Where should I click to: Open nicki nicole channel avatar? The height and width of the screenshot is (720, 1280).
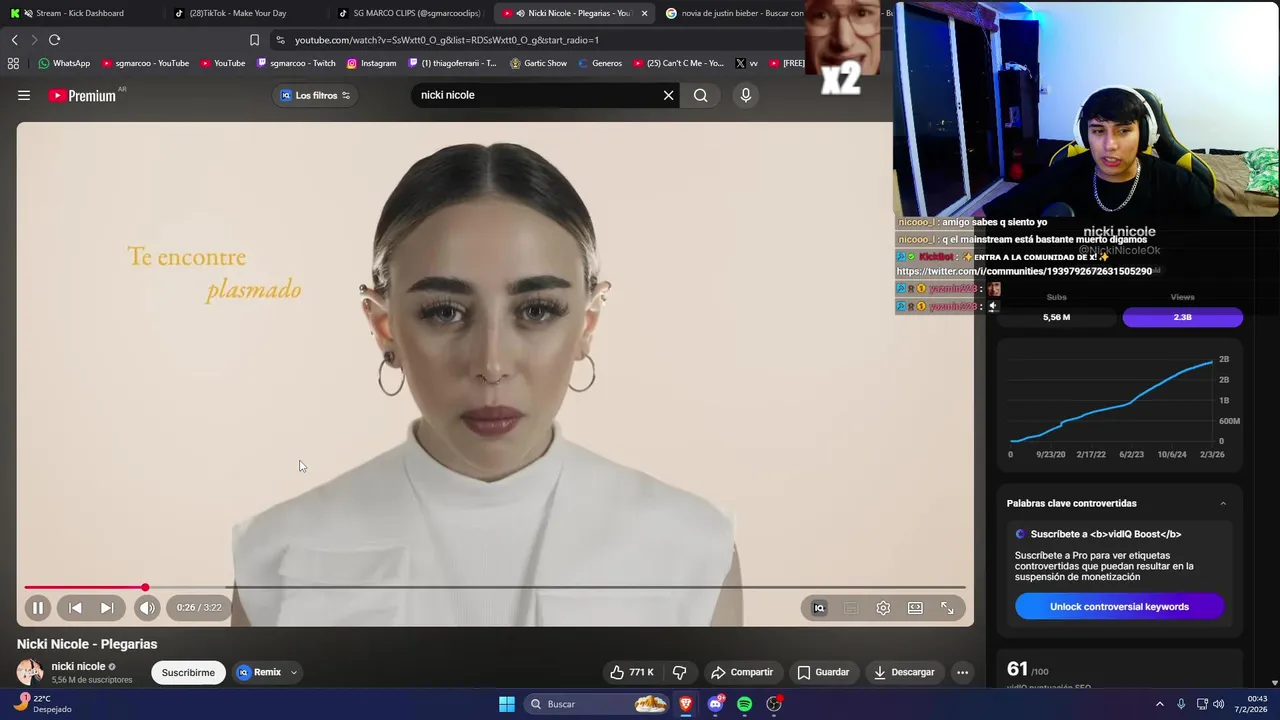[x=30, y=672]
